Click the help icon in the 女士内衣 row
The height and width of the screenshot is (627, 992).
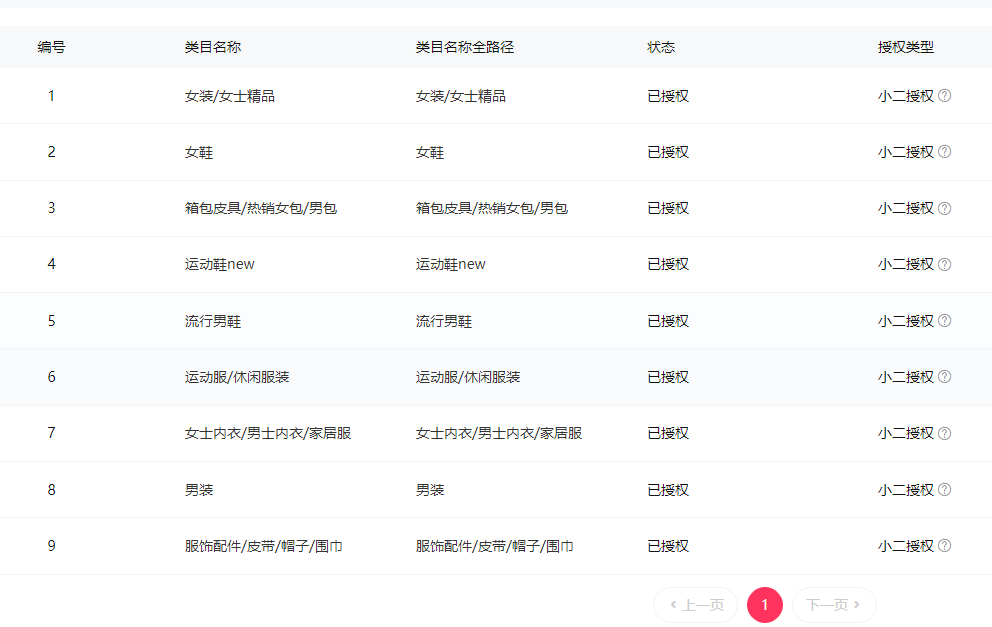click(944, 433)
